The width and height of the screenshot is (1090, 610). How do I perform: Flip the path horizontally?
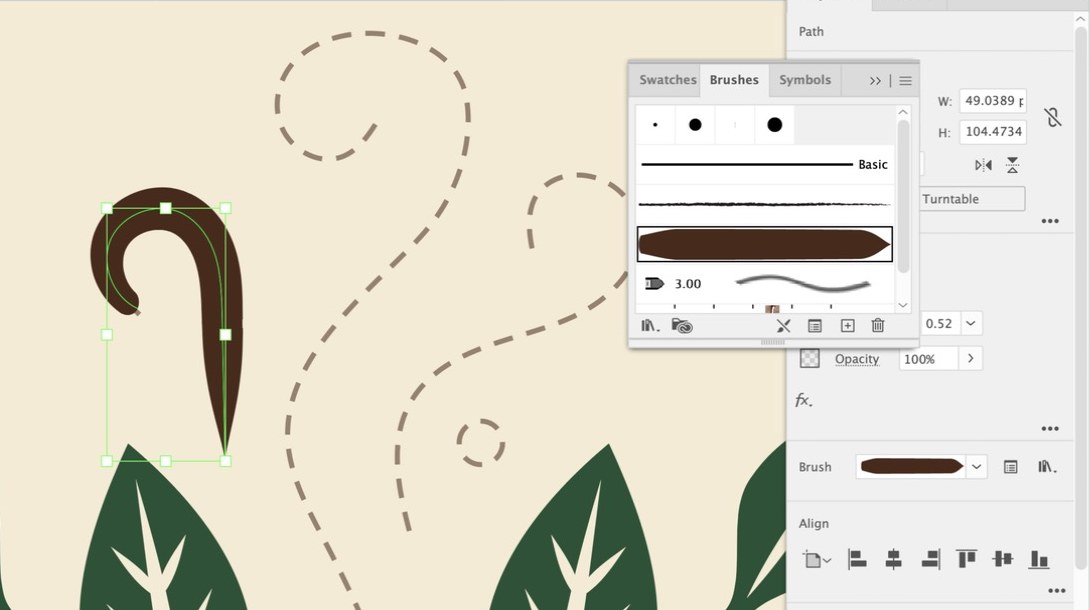(x=983, y=165)
